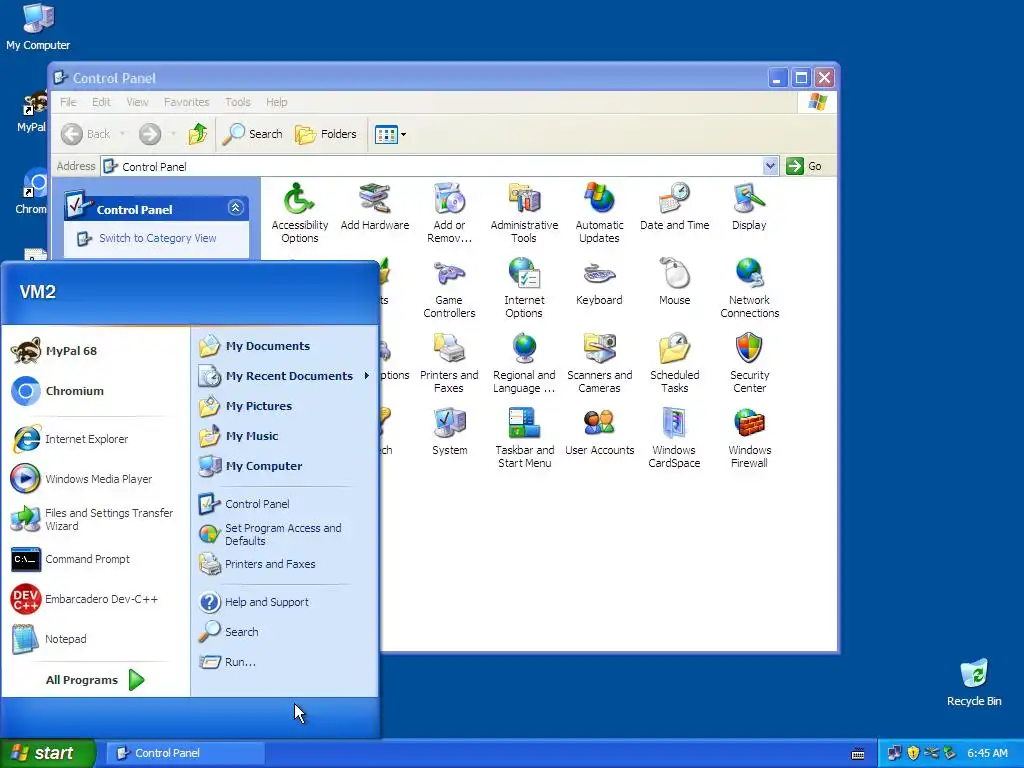This screenshot has width=1024, height=768.
Task: Launch Windows Media Player
Action: coord(95,479)
